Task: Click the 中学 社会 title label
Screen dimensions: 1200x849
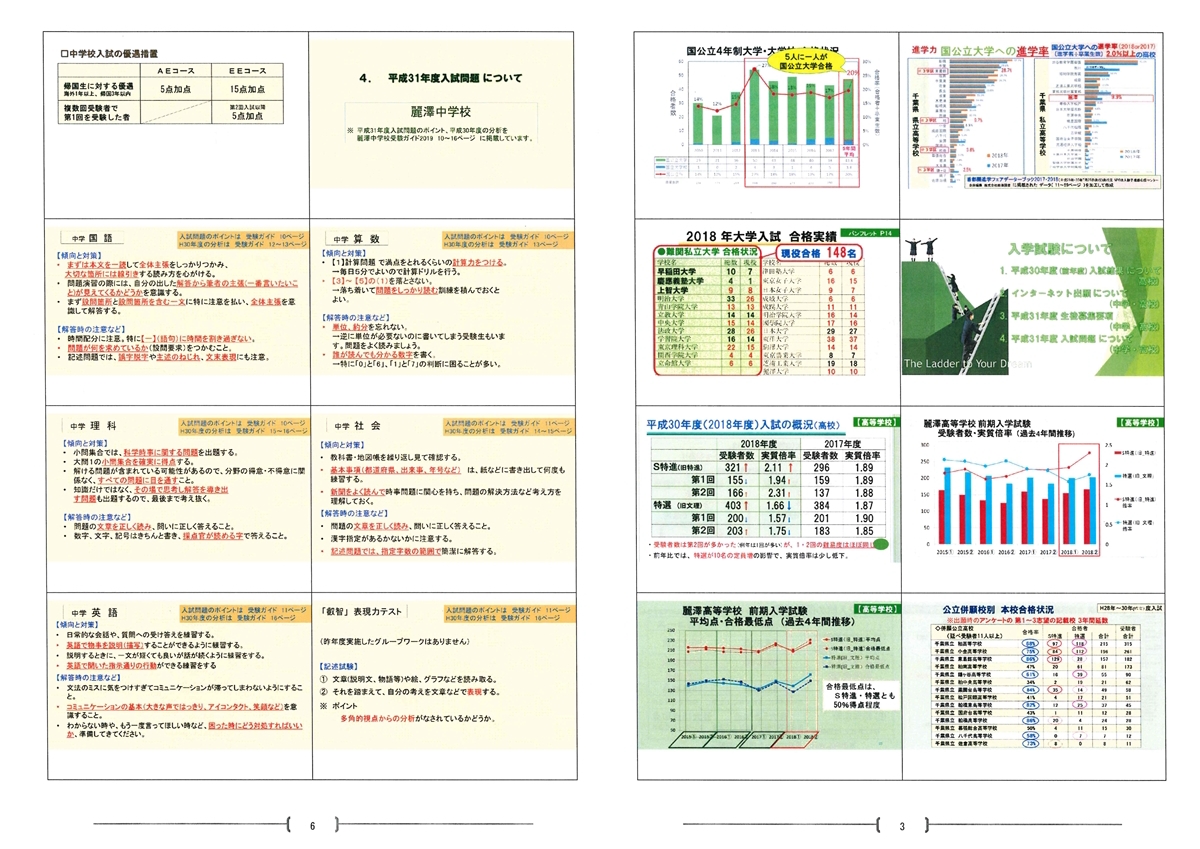Action: coord(357,425)
